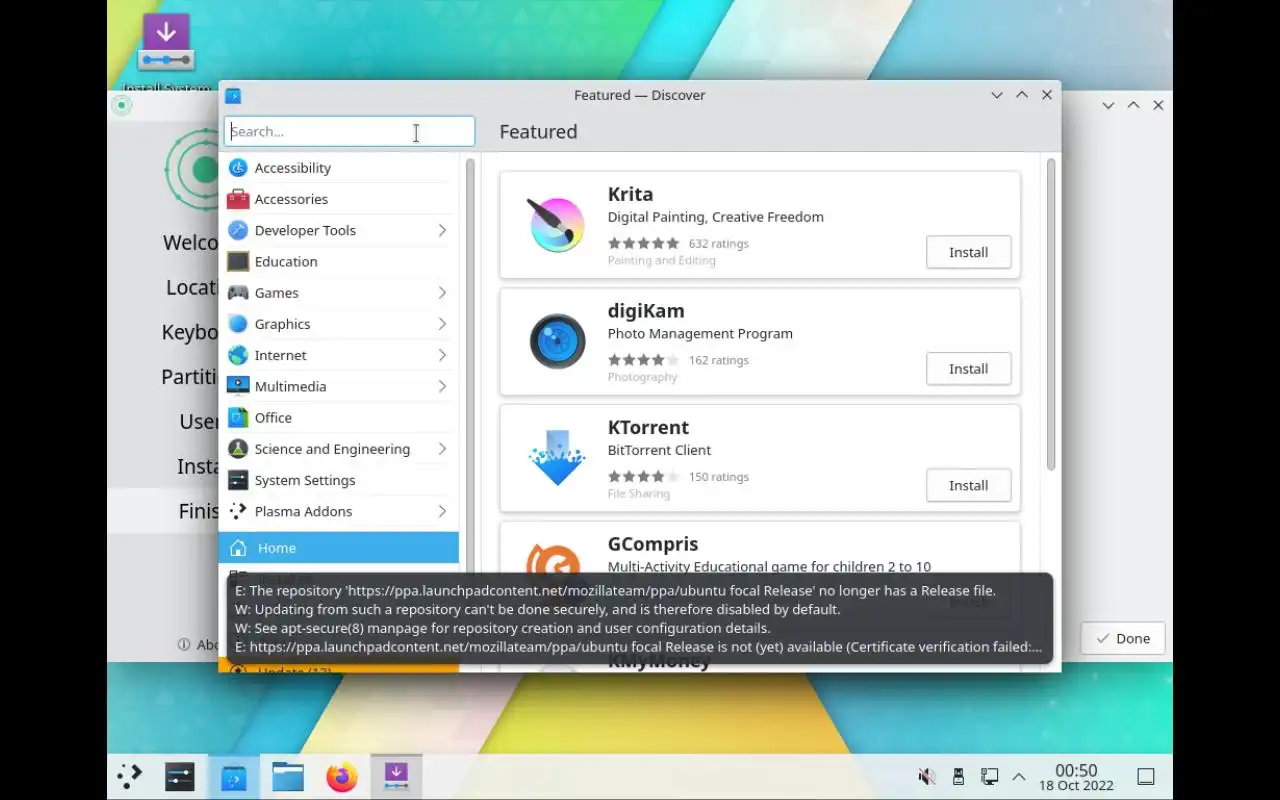Image resolution: width=1280 pixels, height=800 pixels.
Task: Click the Search field in Discover
Action: pos(349,131)
